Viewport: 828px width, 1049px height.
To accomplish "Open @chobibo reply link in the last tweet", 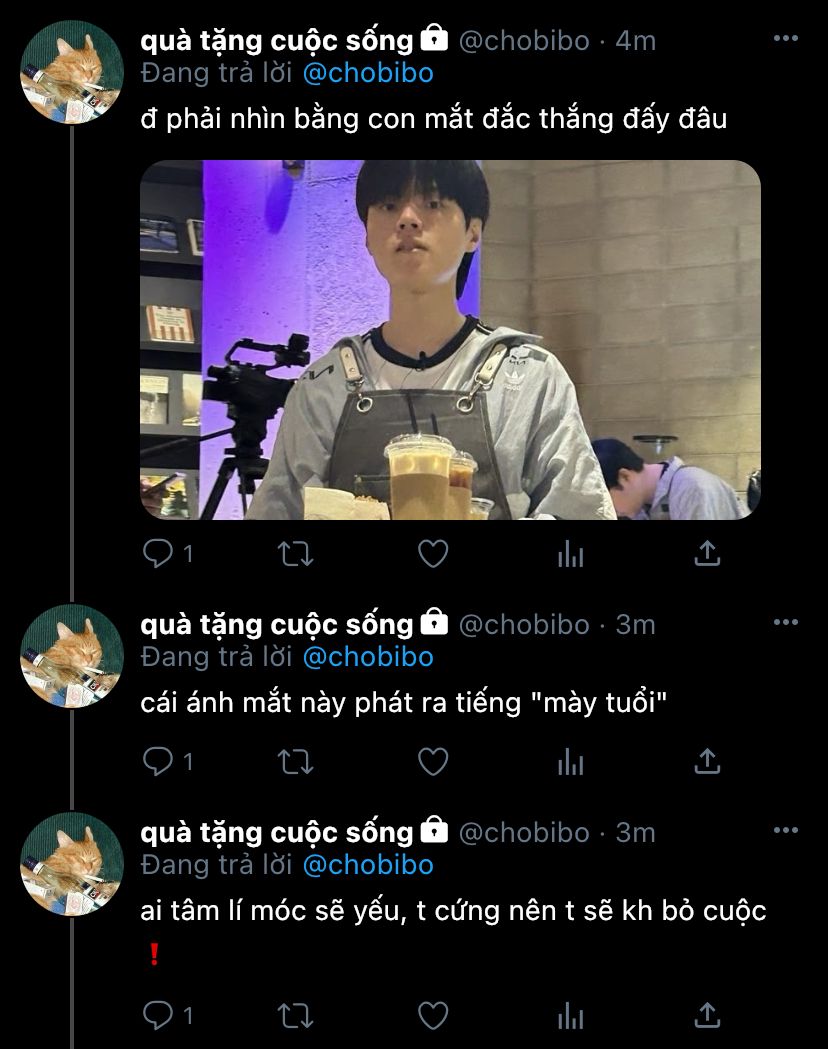I will 367,865.
